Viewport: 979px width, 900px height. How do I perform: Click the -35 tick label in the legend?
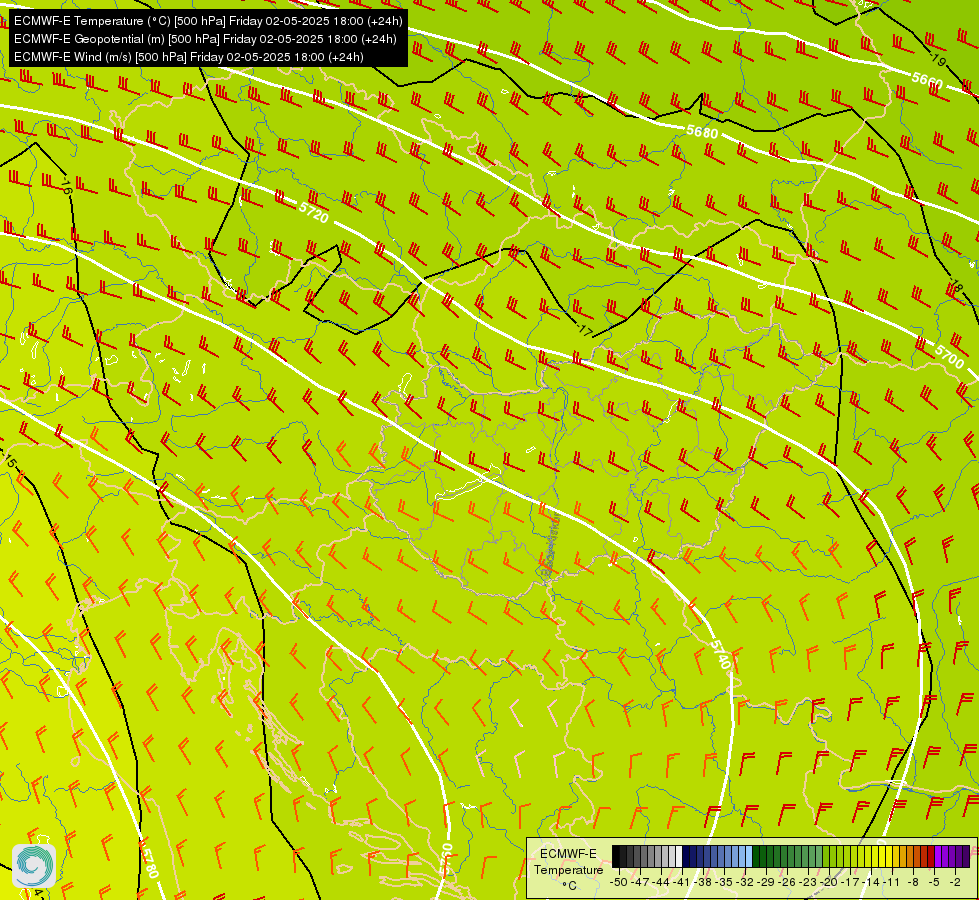point(724,882)
